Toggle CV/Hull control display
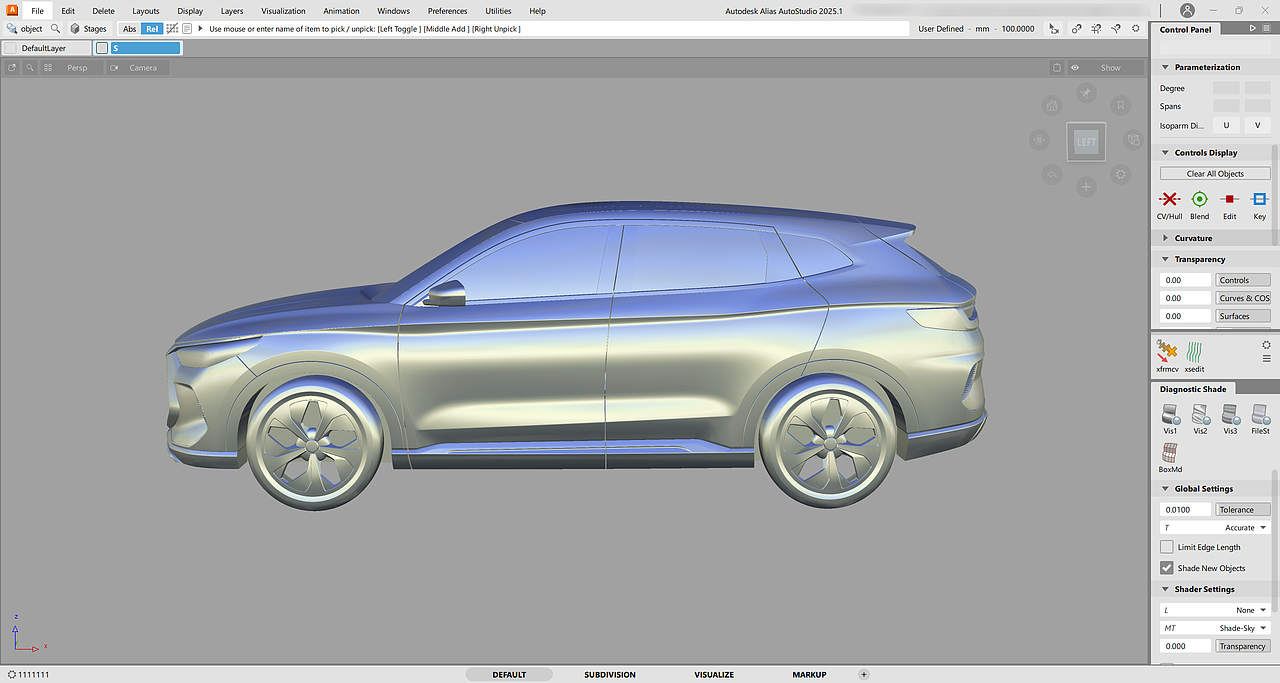The height and width of the screenshot is (683, 1280). coord(1169,206)
